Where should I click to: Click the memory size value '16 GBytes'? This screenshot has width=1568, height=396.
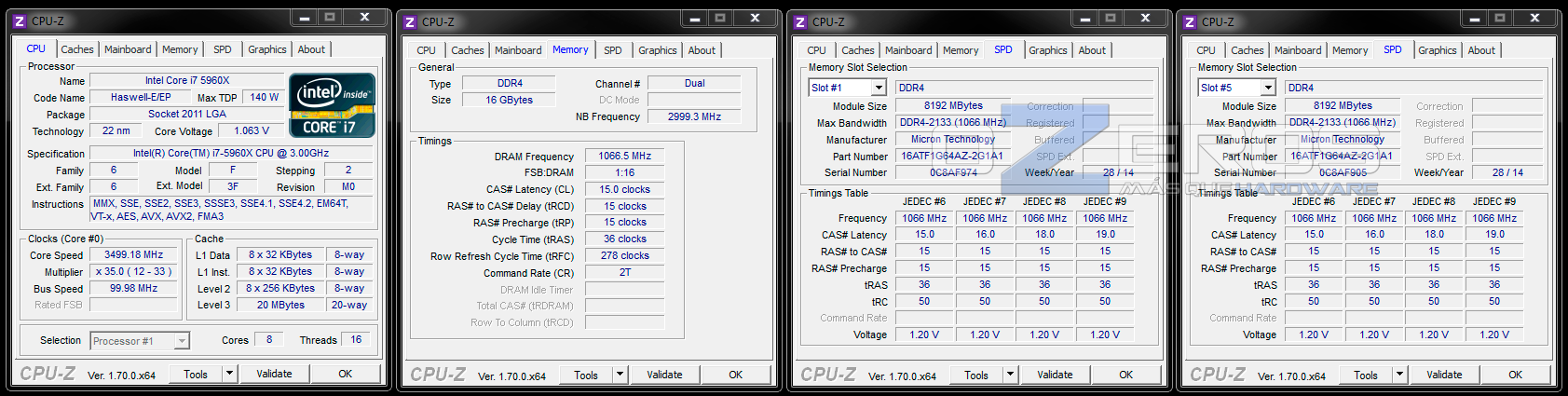pos(510,100)
